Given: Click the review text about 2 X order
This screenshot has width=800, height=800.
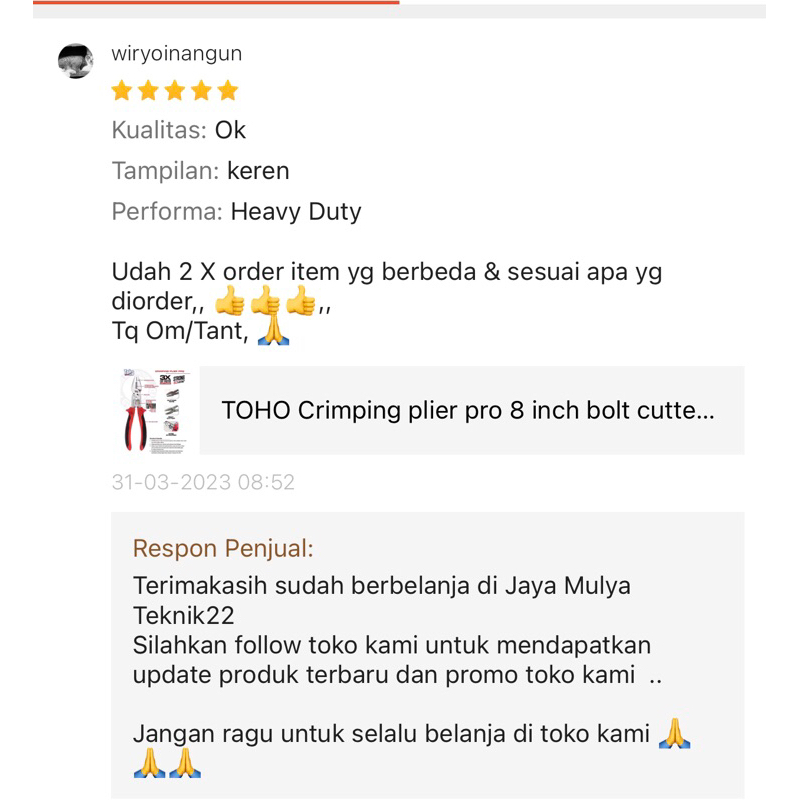Looking at the screenshot, I should click(387, 301).
